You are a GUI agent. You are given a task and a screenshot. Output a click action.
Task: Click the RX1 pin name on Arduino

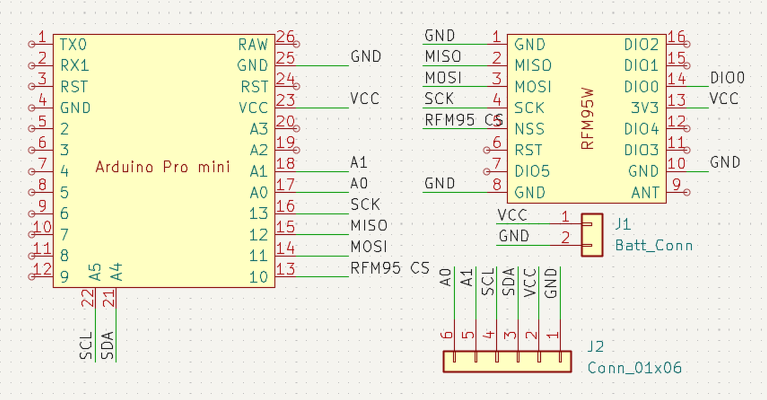(x=74, y=66)
